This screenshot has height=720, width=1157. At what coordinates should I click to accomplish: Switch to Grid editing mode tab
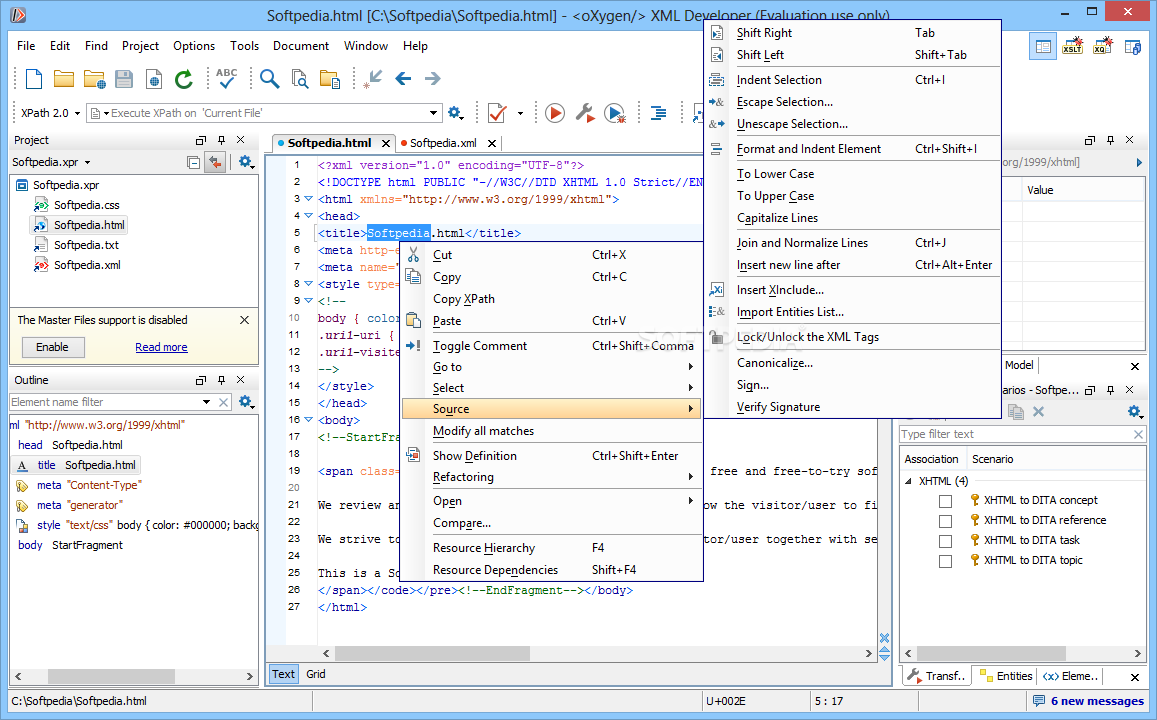(316, 674)
